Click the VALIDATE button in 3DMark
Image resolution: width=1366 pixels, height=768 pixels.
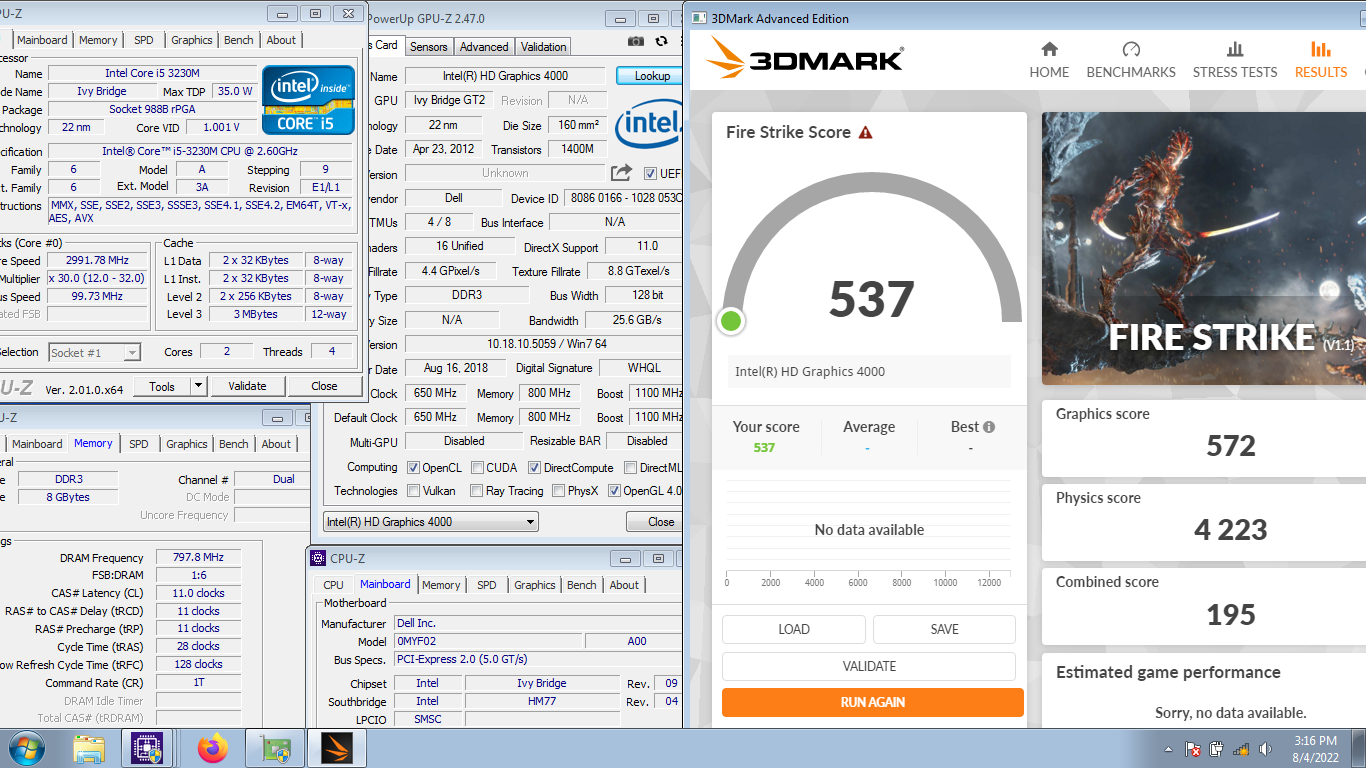869,666
